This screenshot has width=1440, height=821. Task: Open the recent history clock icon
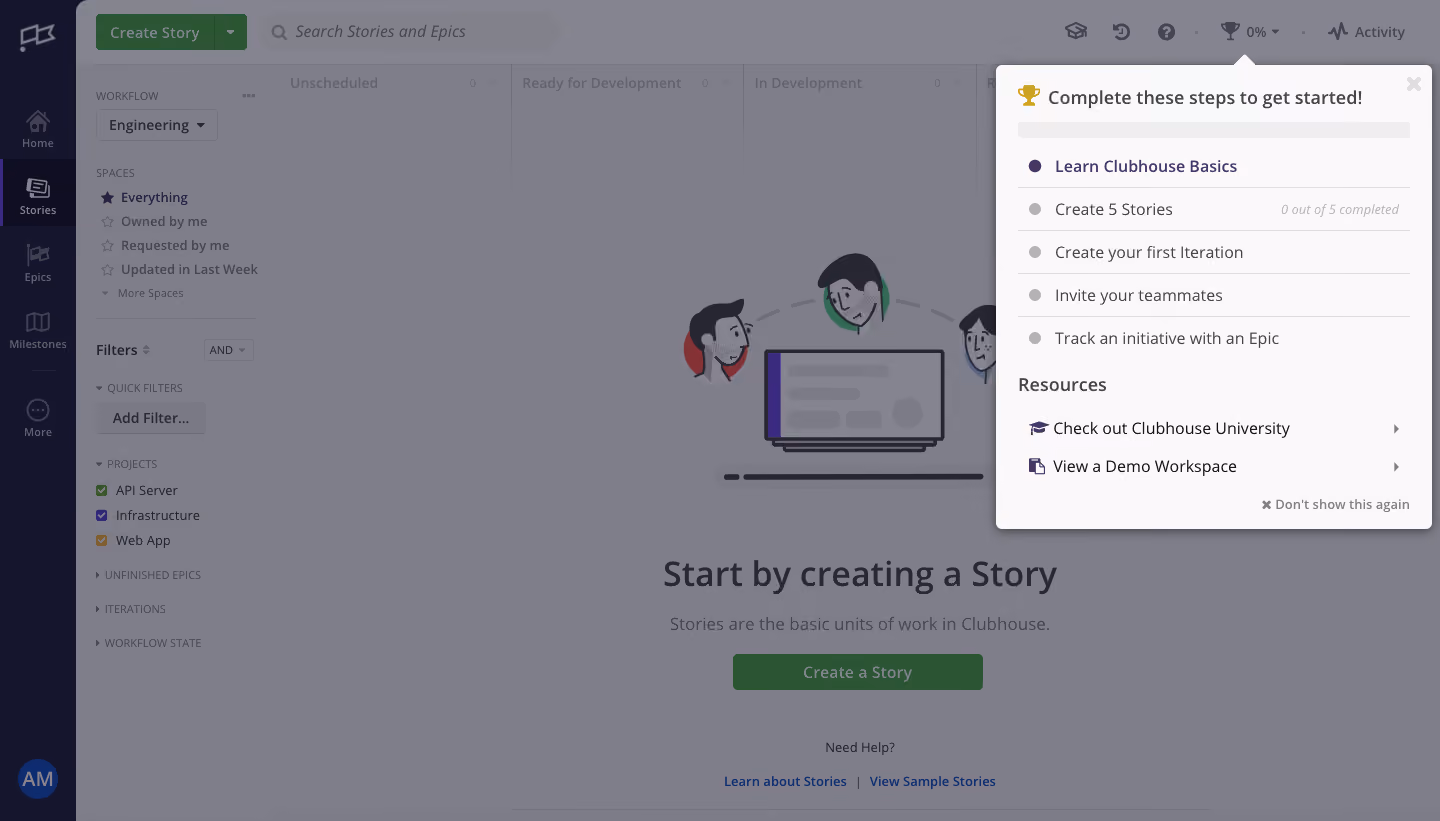(1121, 32)
